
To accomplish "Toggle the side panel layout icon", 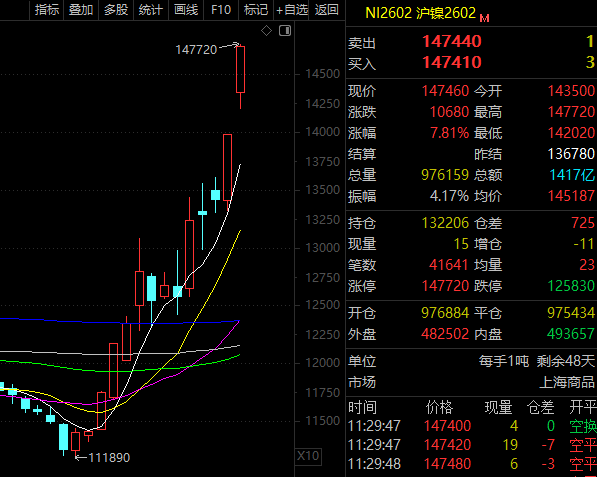I will coord(285,30).
